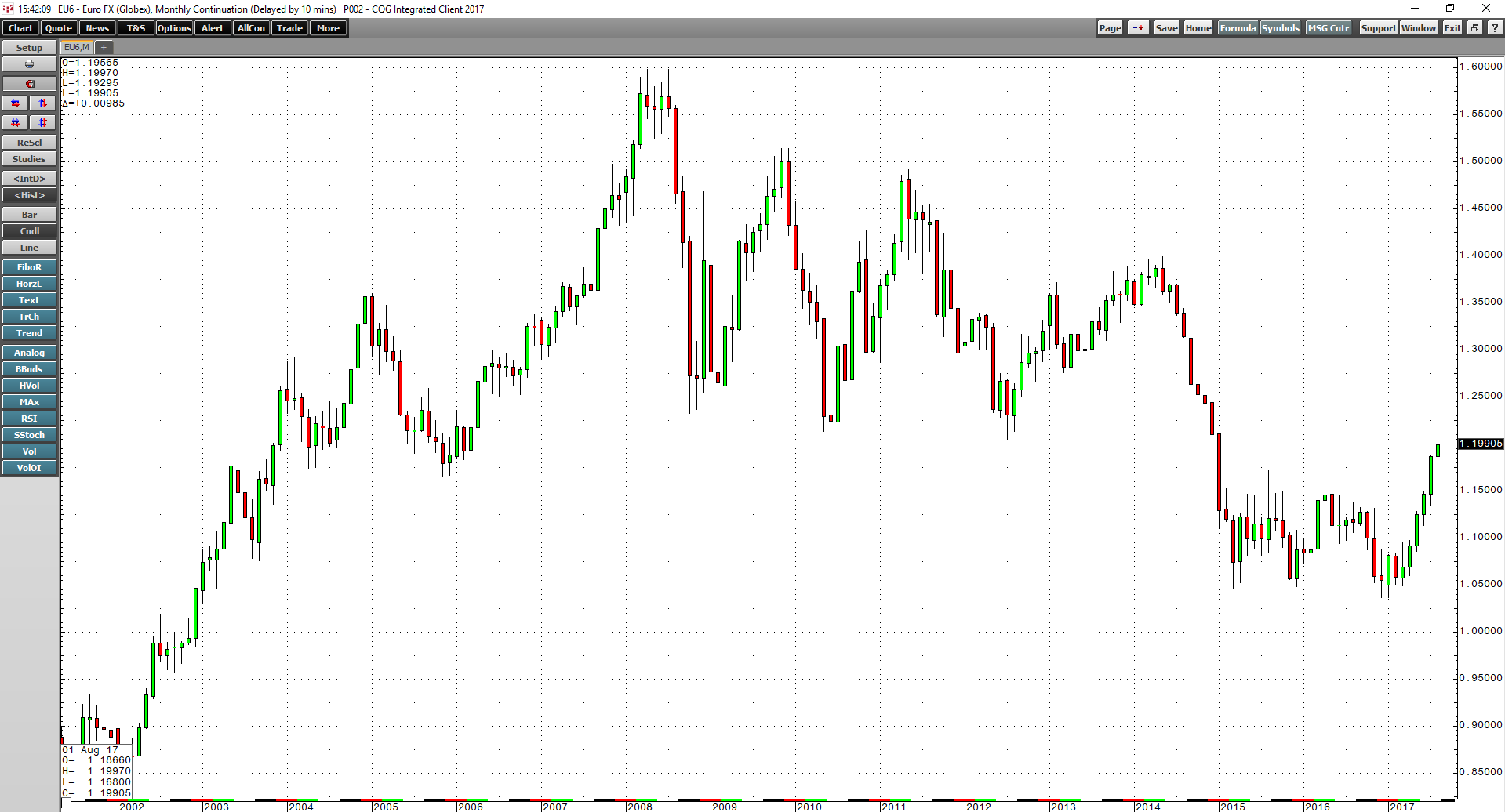1505x812 pixels.
Task: Open the AllCon menu button
Action: pos(251,28)
